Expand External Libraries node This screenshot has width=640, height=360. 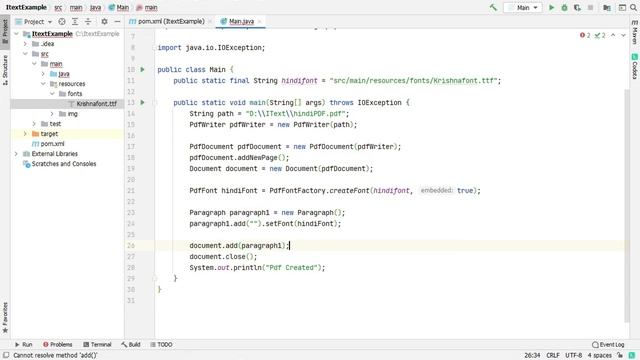16,154
